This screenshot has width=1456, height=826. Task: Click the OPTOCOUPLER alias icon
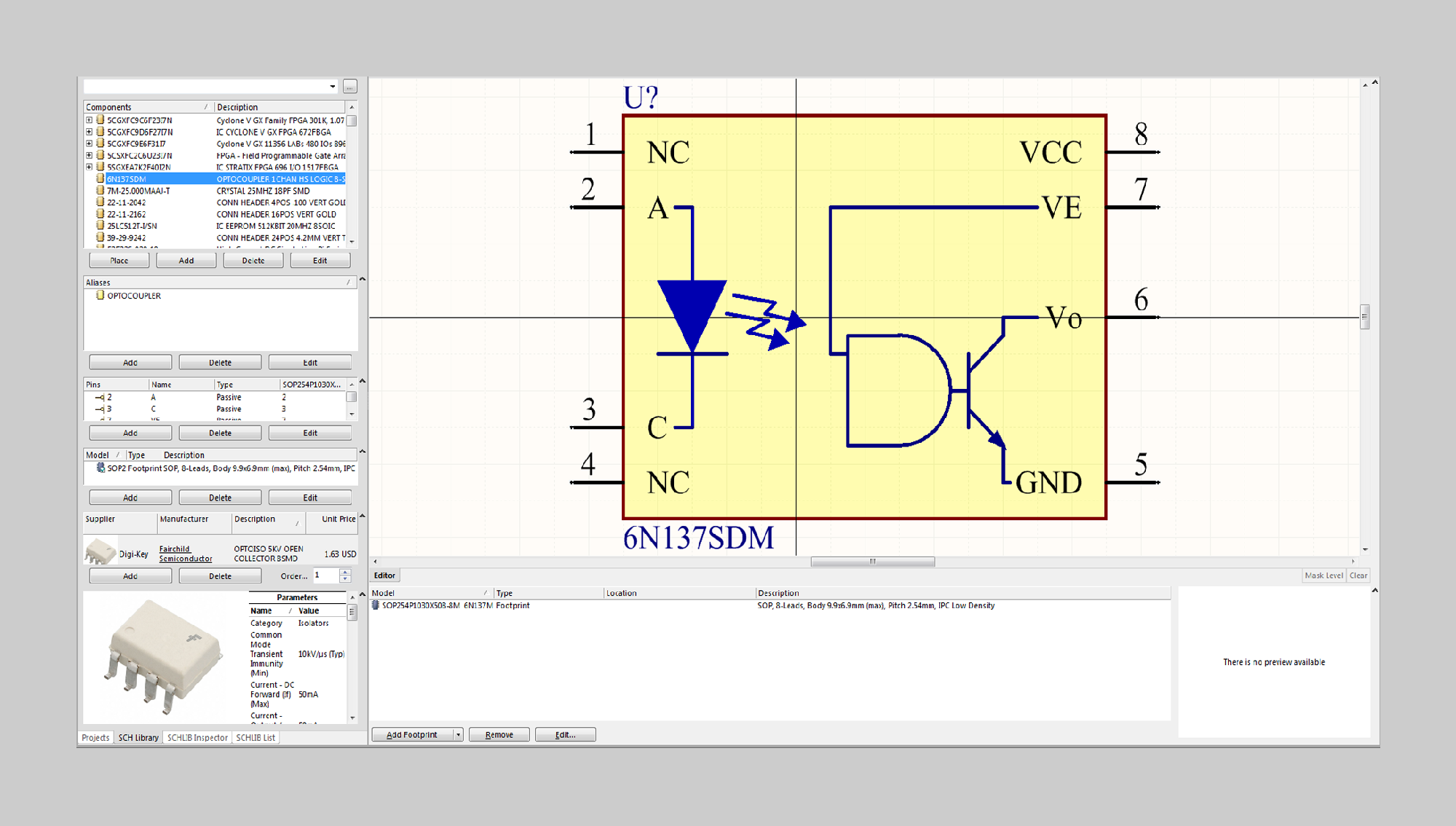pyautogui.click(x=100, y=295)
